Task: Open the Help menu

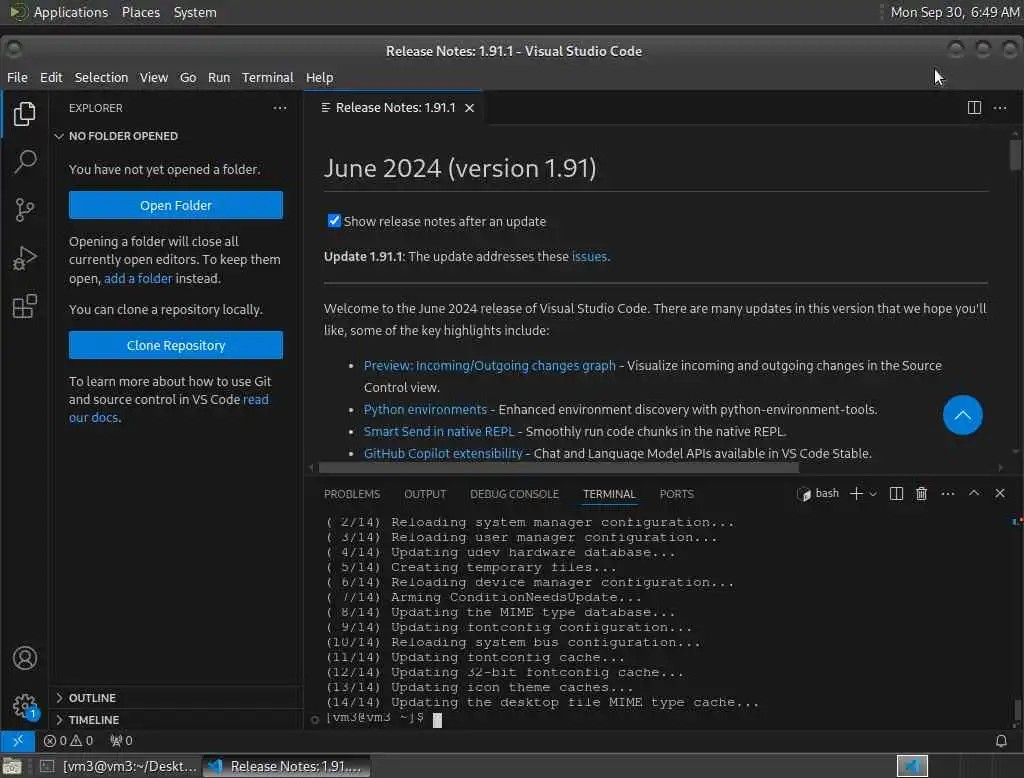Action: [319, 78]
